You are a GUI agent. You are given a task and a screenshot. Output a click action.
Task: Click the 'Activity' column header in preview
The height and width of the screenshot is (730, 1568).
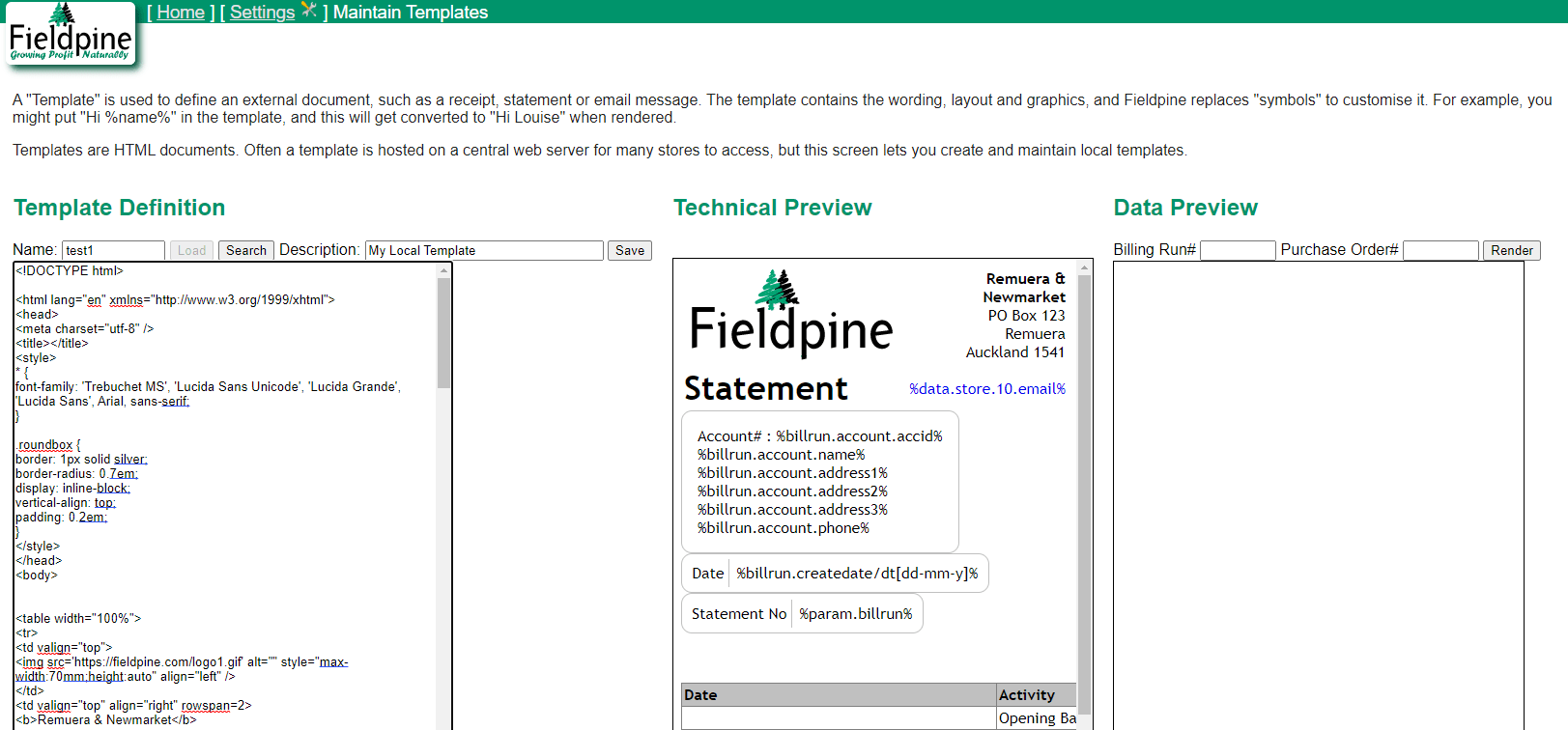coord(1036,695)
